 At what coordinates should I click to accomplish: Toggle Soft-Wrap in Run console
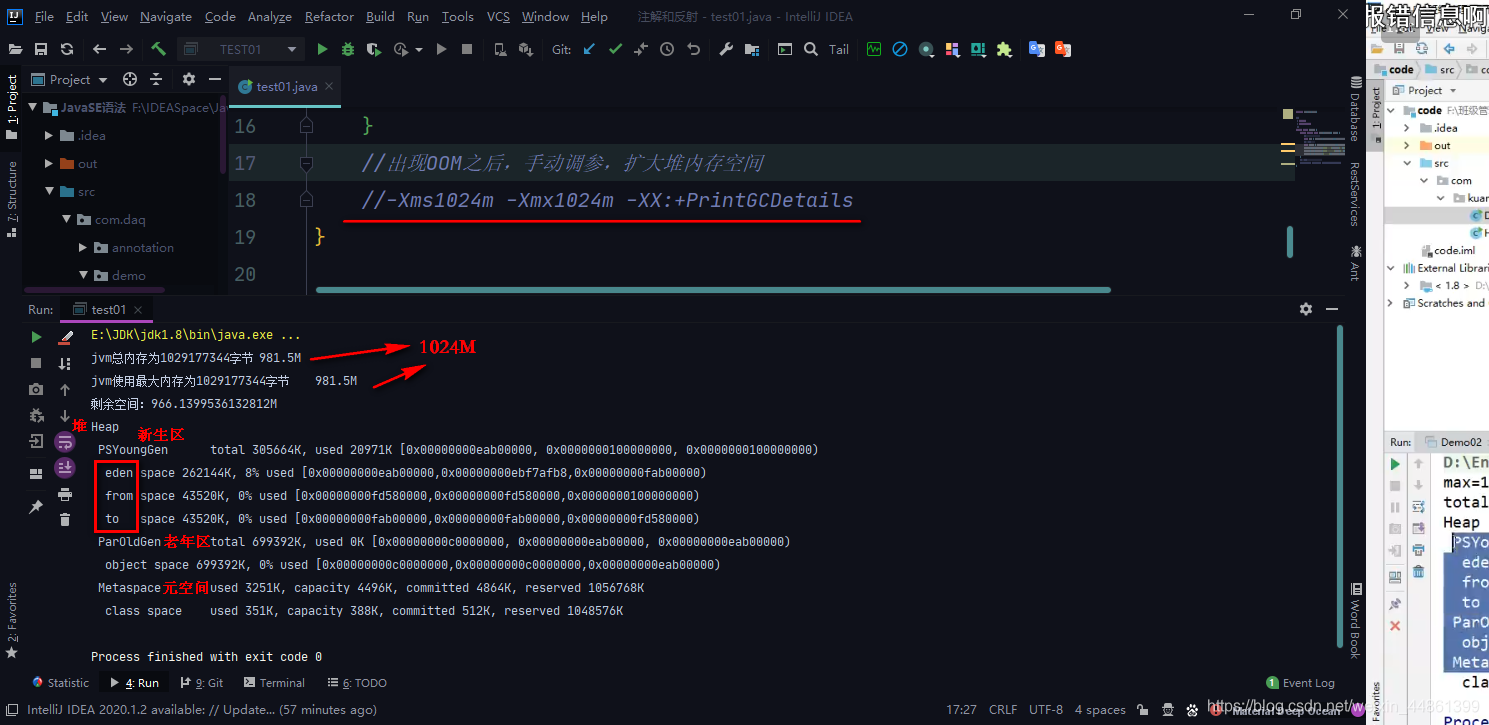click(x=65, y=441)
